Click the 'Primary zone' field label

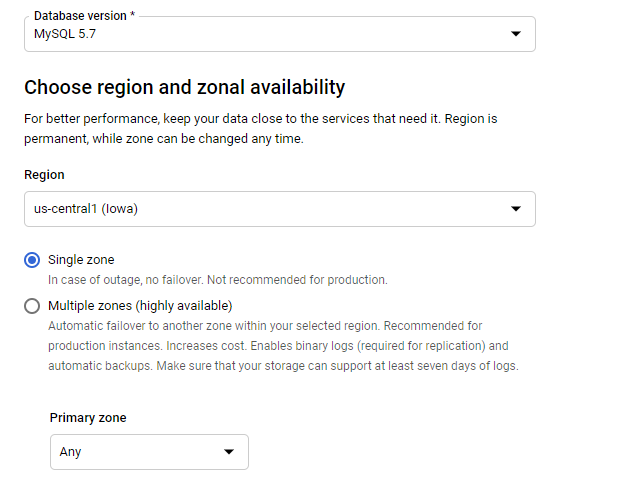coord(88,418)
